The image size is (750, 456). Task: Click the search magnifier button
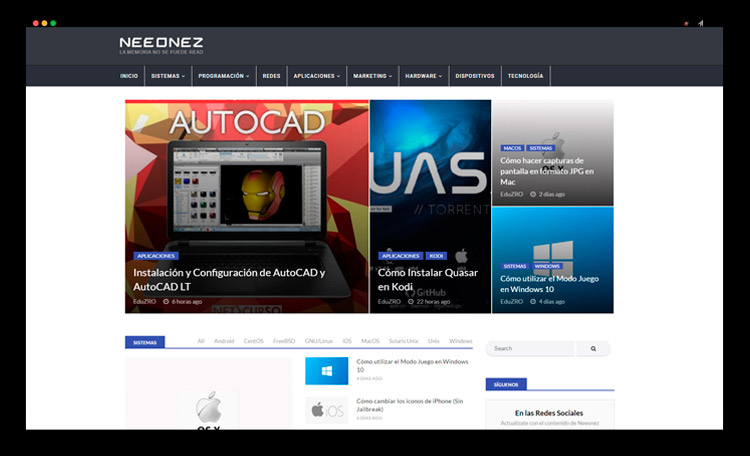pos(593,348)
